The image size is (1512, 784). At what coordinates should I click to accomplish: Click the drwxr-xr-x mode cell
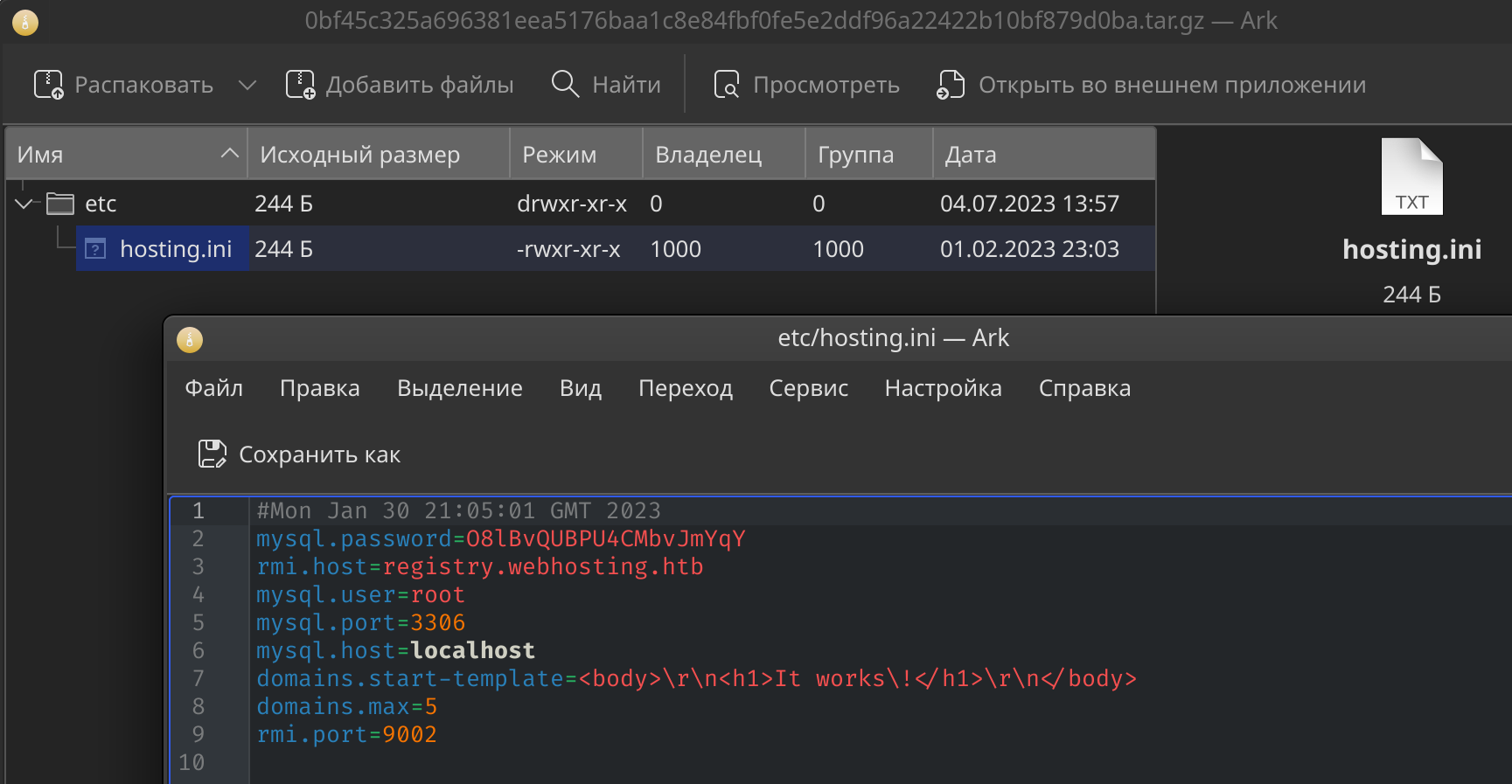click(572, 204)
